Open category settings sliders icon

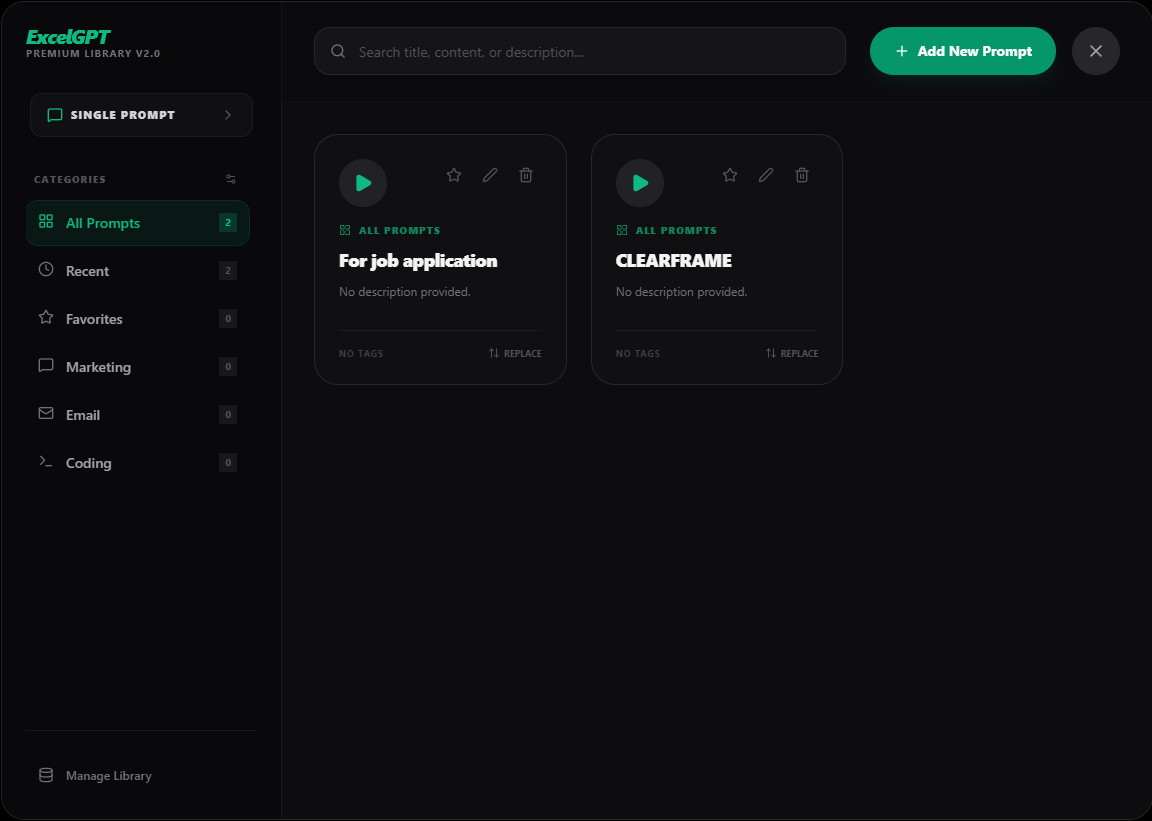[x=231, y=179]
